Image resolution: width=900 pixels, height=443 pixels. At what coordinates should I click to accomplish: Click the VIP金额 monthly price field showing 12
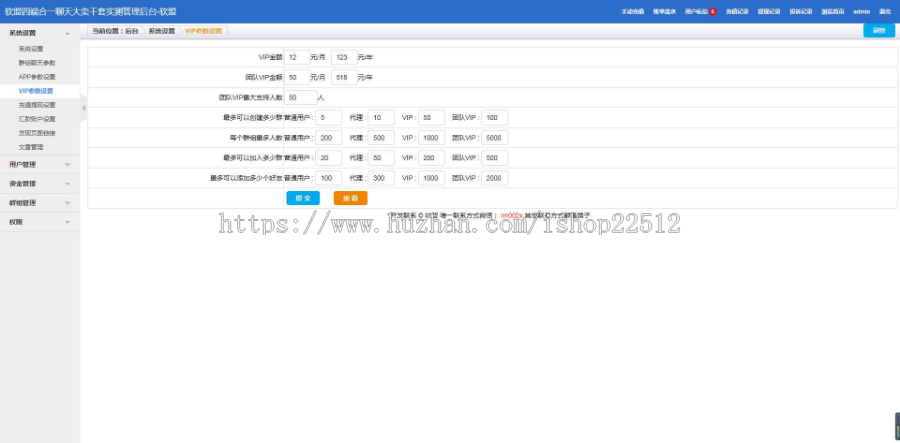[297, 57]
